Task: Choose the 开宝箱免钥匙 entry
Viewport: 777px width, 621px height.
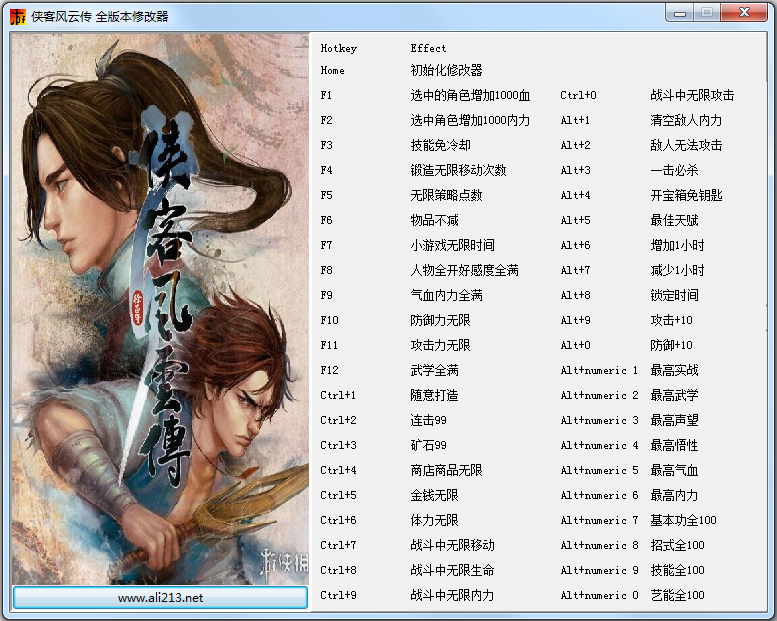Action: click(686, 196)
